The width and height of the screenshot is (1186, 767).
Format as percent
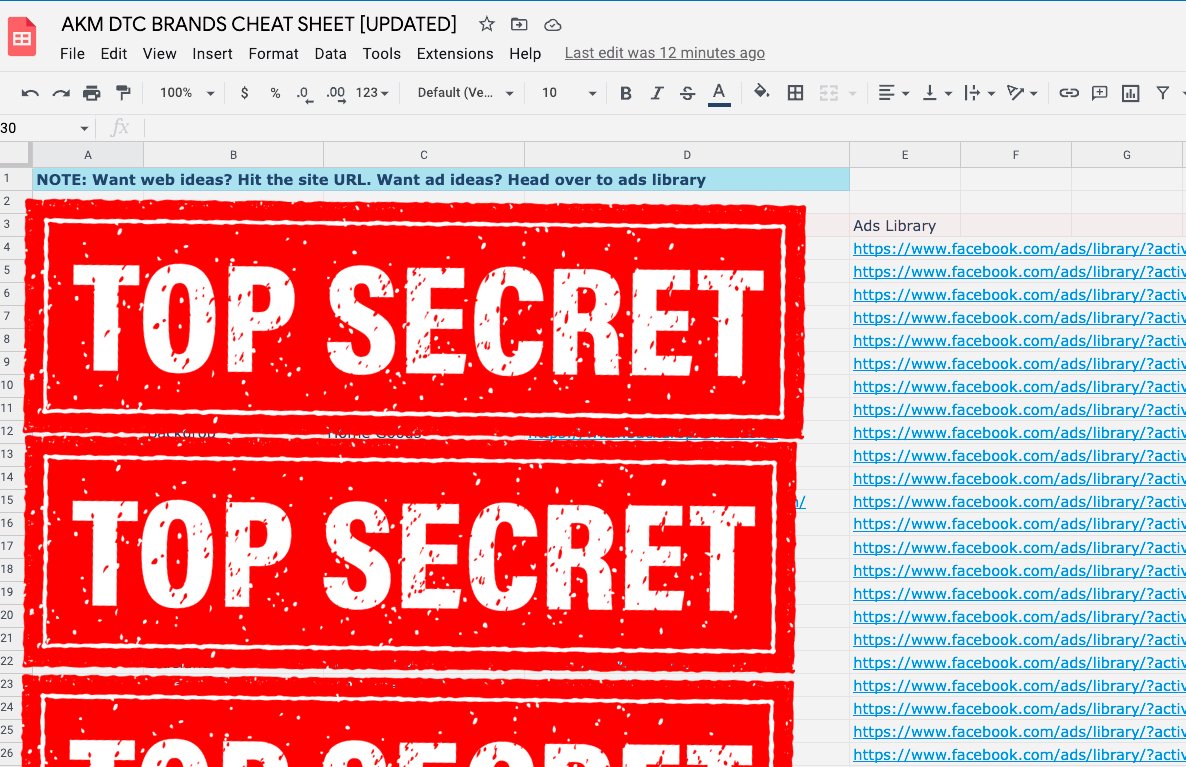(x=275, y=93)
